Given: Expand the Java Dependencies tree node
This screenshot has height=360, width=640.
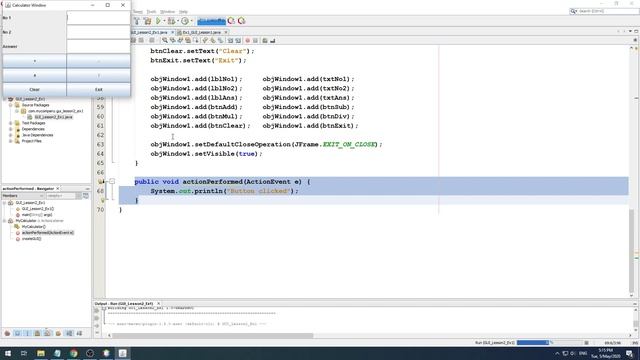Looking at the screenshot, I should [x=11, y=135].
